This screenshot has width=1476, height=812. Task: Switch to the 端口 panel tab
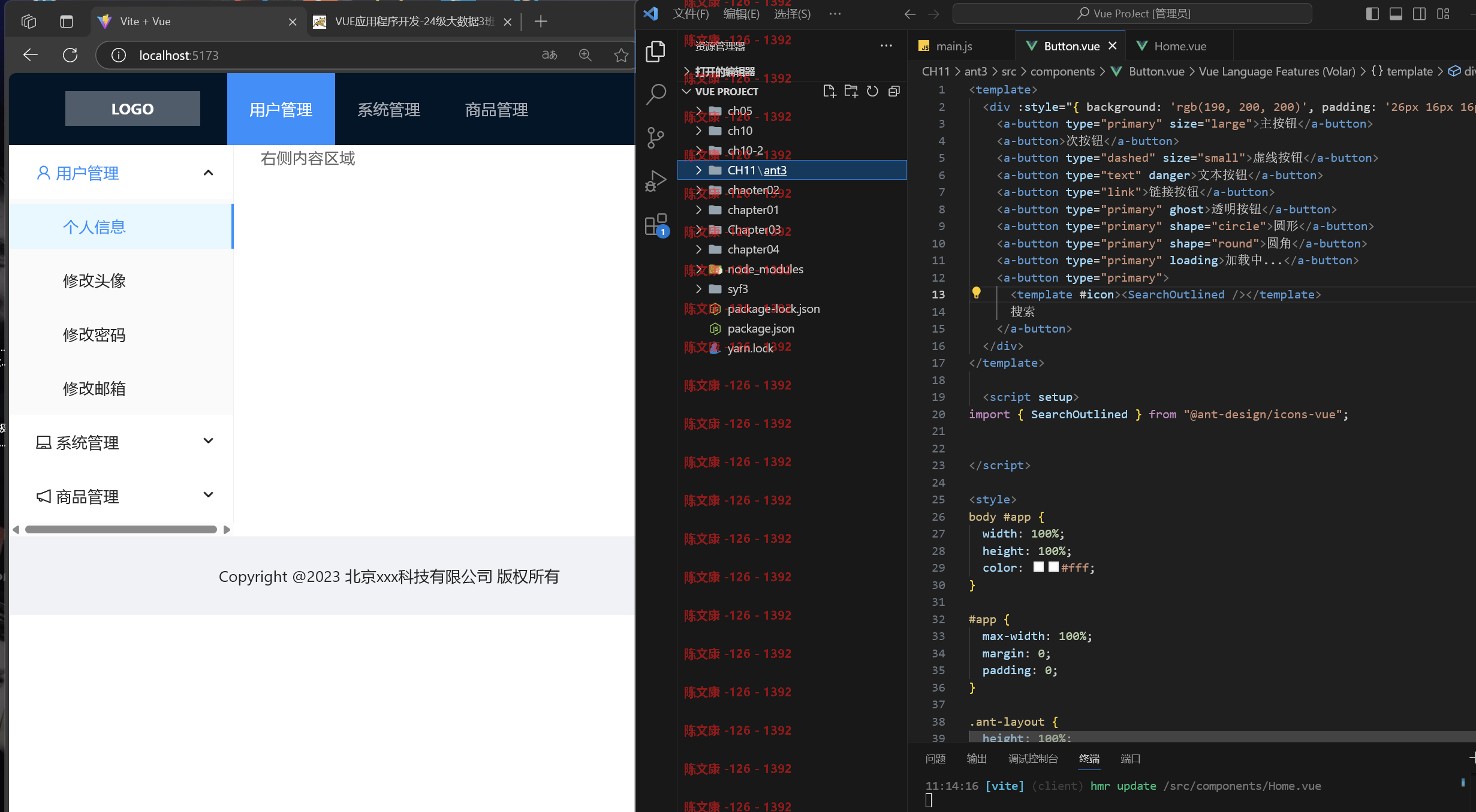click(x=1130, y=759)
